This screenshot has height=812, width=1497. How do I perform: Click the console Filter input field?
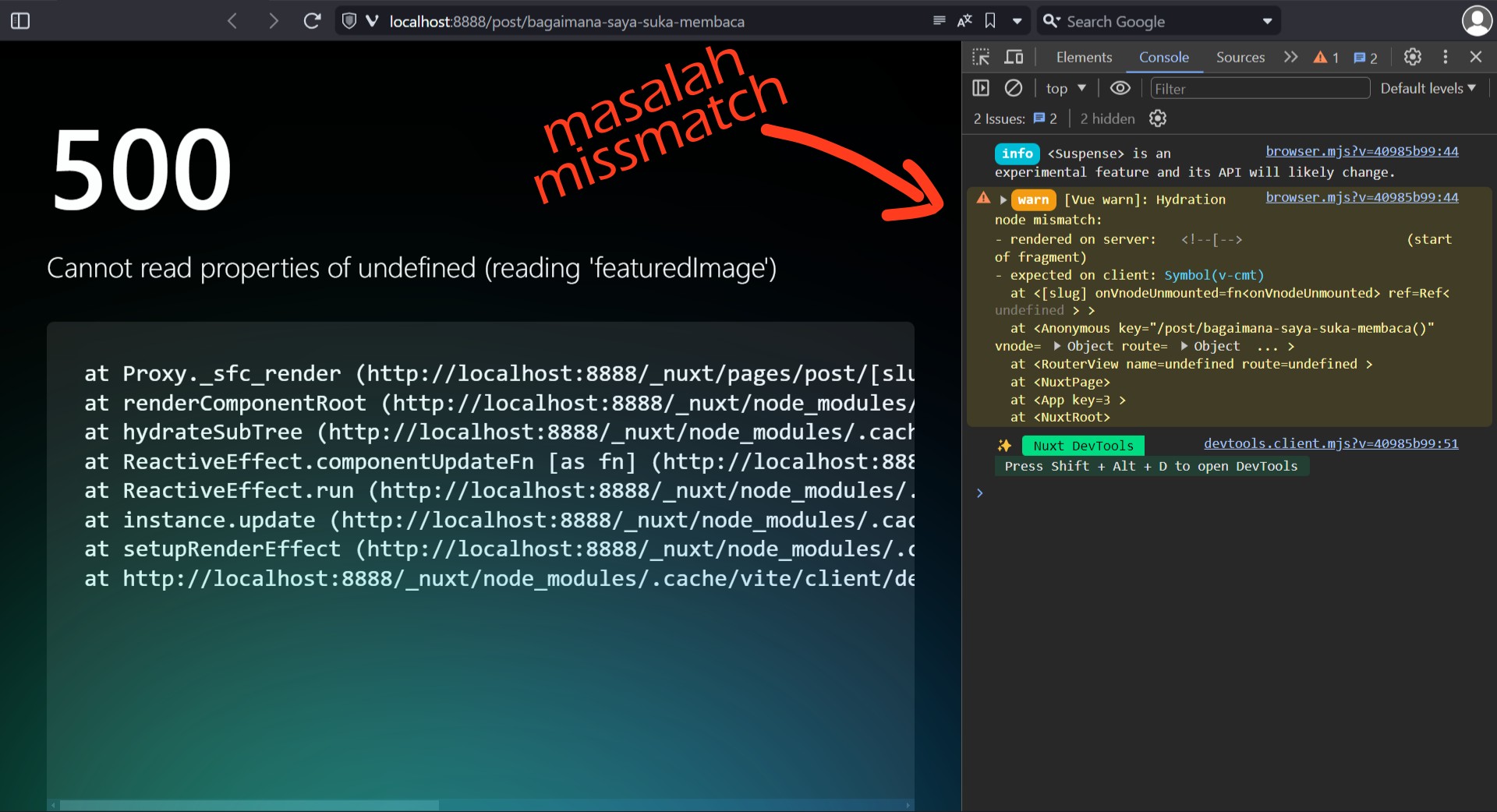pyautogui.click(x=1259, y=89)
